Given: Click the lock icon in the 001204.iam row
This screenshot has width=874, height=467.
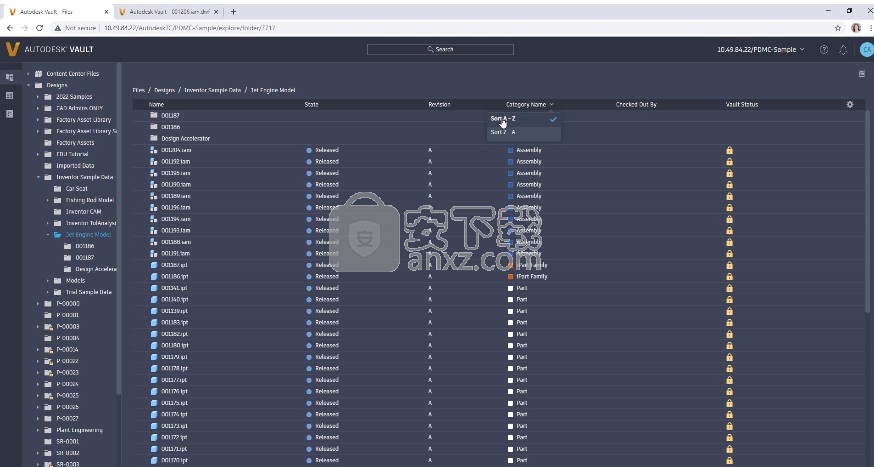Looking at the screenshot, I should point(729,150).
